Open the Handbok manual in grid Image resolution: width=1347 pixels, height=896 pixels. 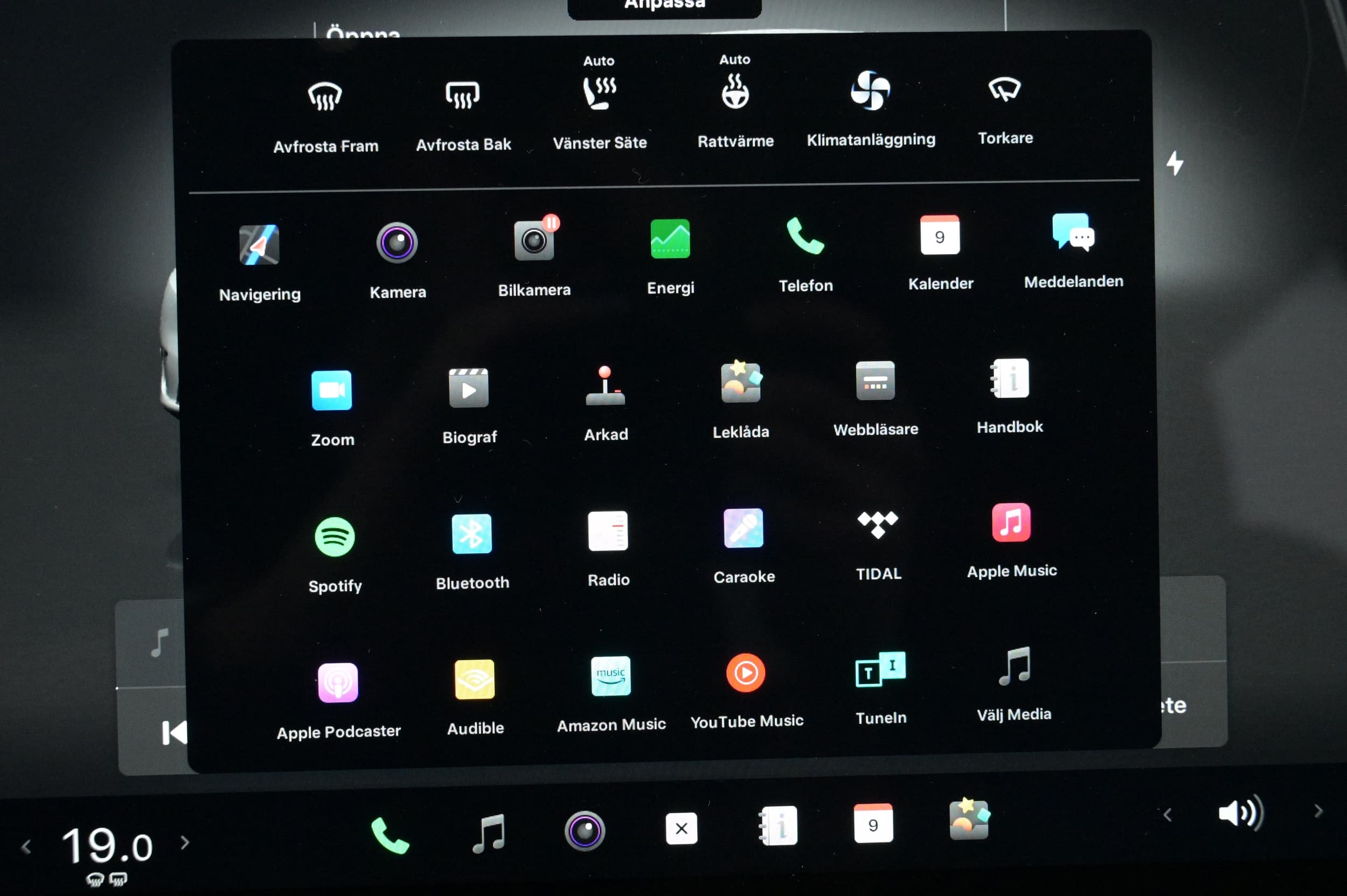click(x=1009, y=378)
